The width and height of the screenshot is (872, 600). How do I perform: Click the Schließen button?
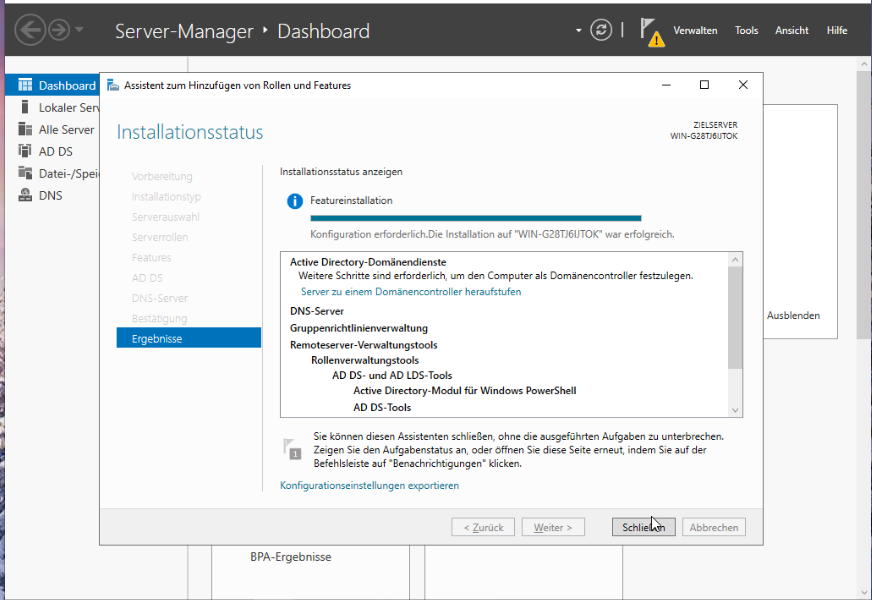[643, 527]
